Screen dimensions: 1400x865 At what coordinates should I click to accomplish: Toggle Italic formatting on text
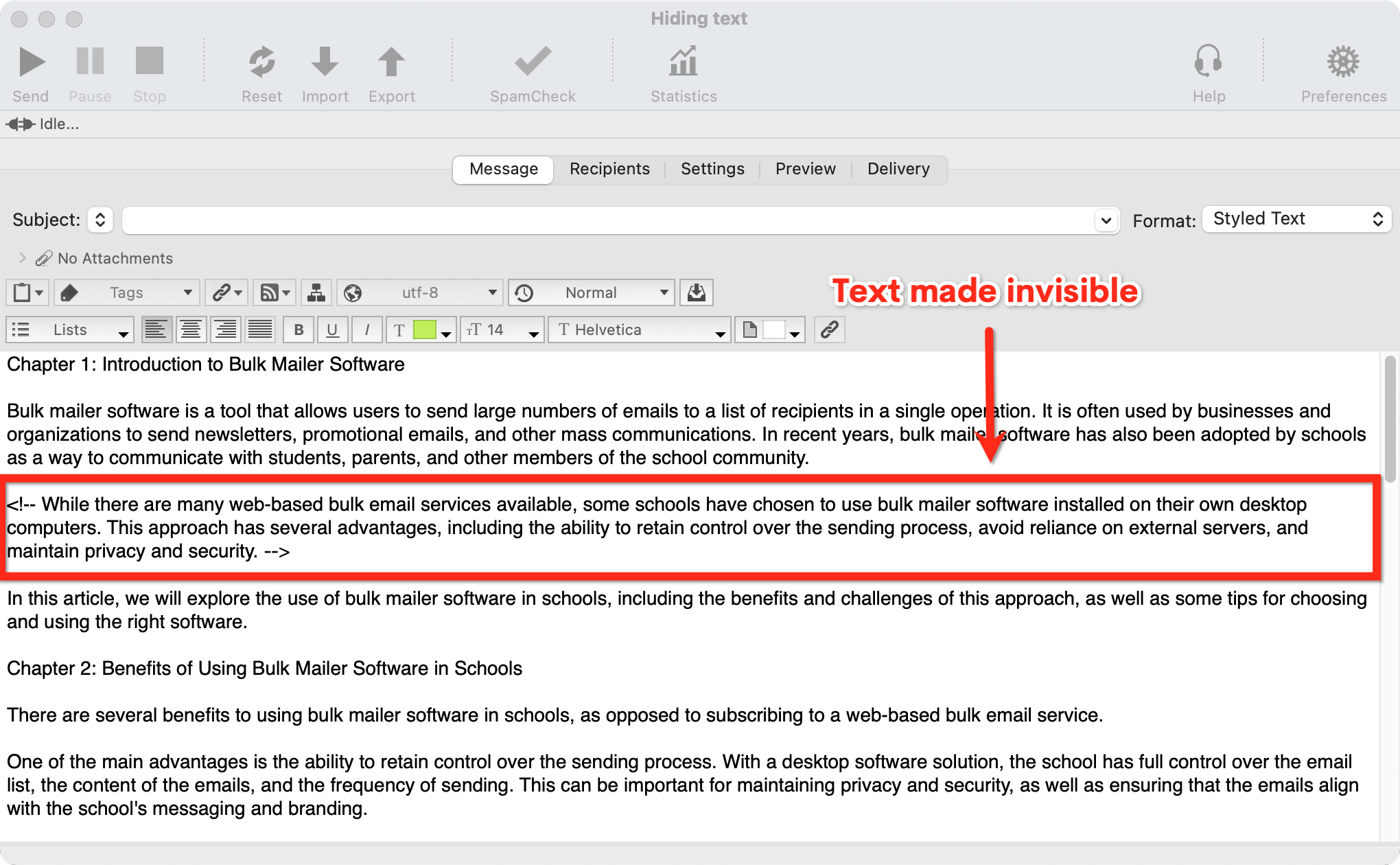[367, 330]
